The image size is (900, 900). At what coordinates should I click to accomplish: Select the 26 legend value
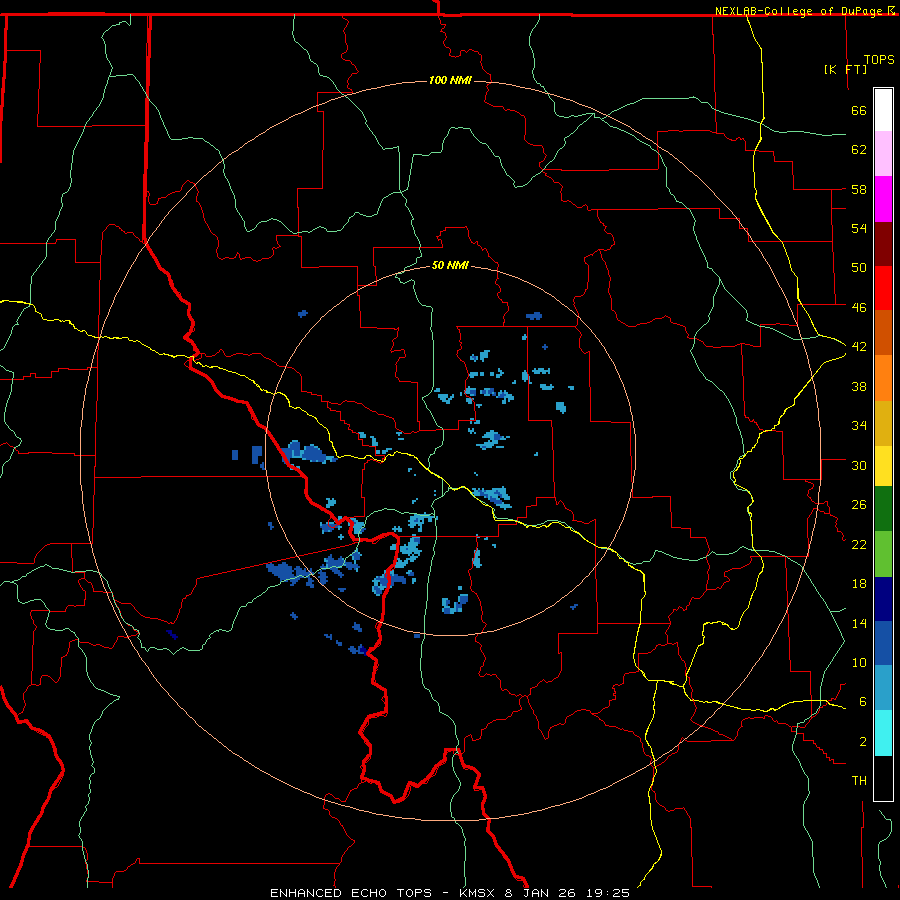pos(859,505)
